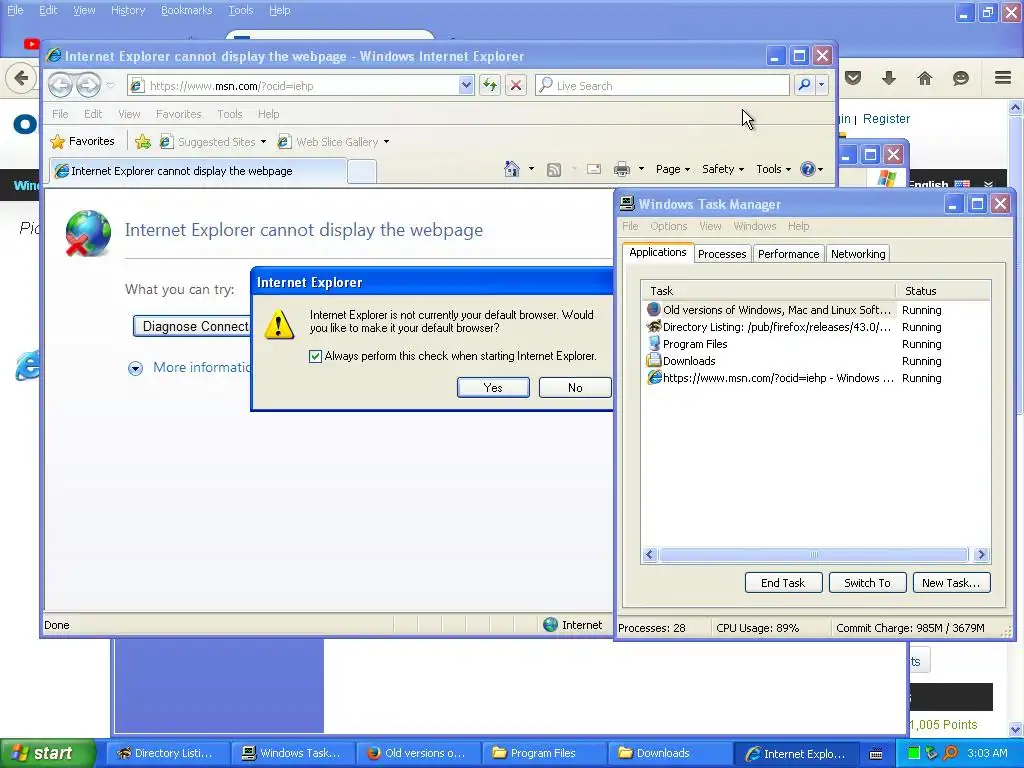Open the Firefox hamburger menu
This screenshot has width=1024, height=768.
tap(1003, 78)
